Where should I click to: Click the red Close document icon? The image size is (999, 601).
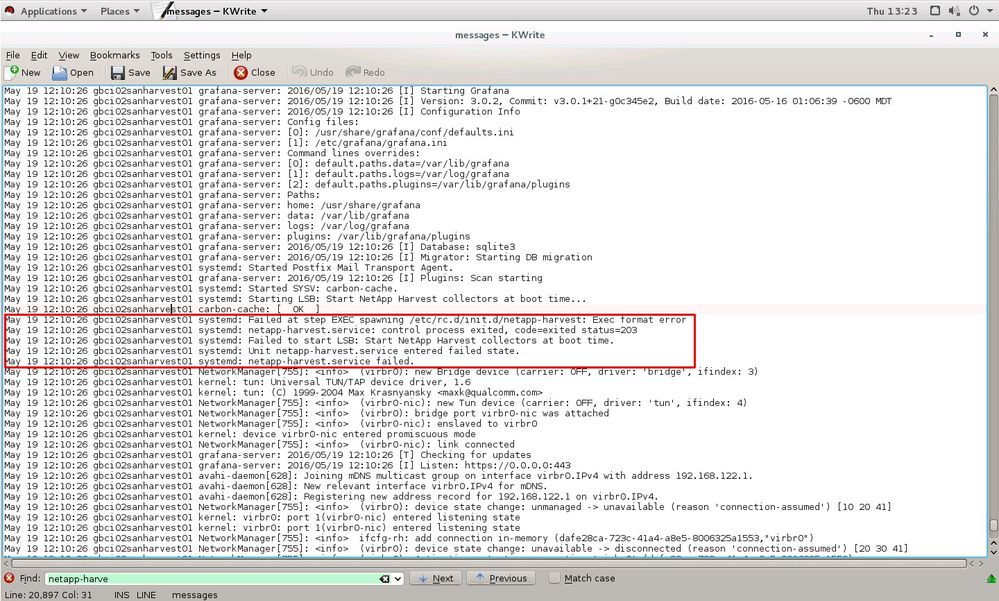click(240, 73)
